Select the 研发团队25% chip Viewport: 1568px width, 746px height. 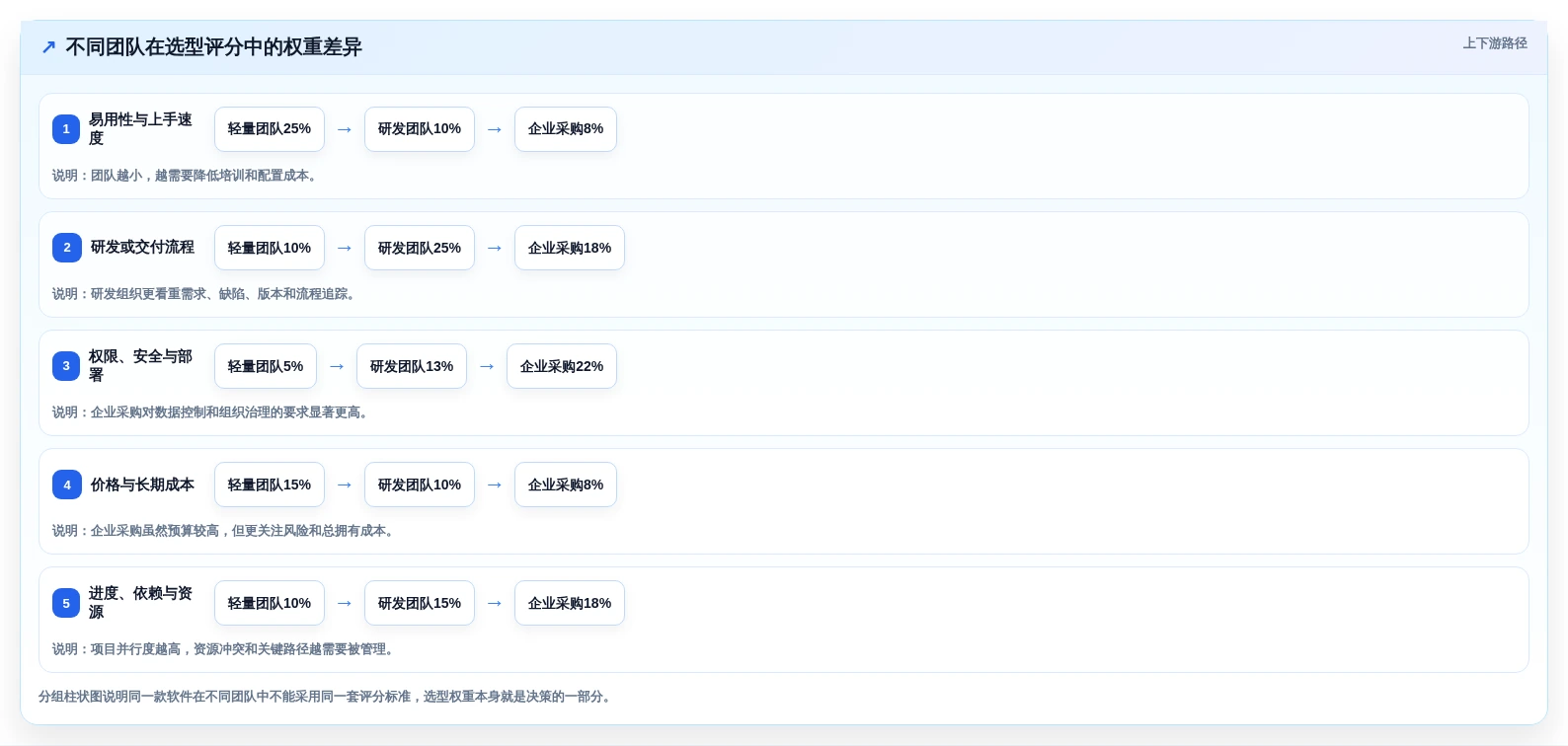pyautogui.click(x=420, y=248)
